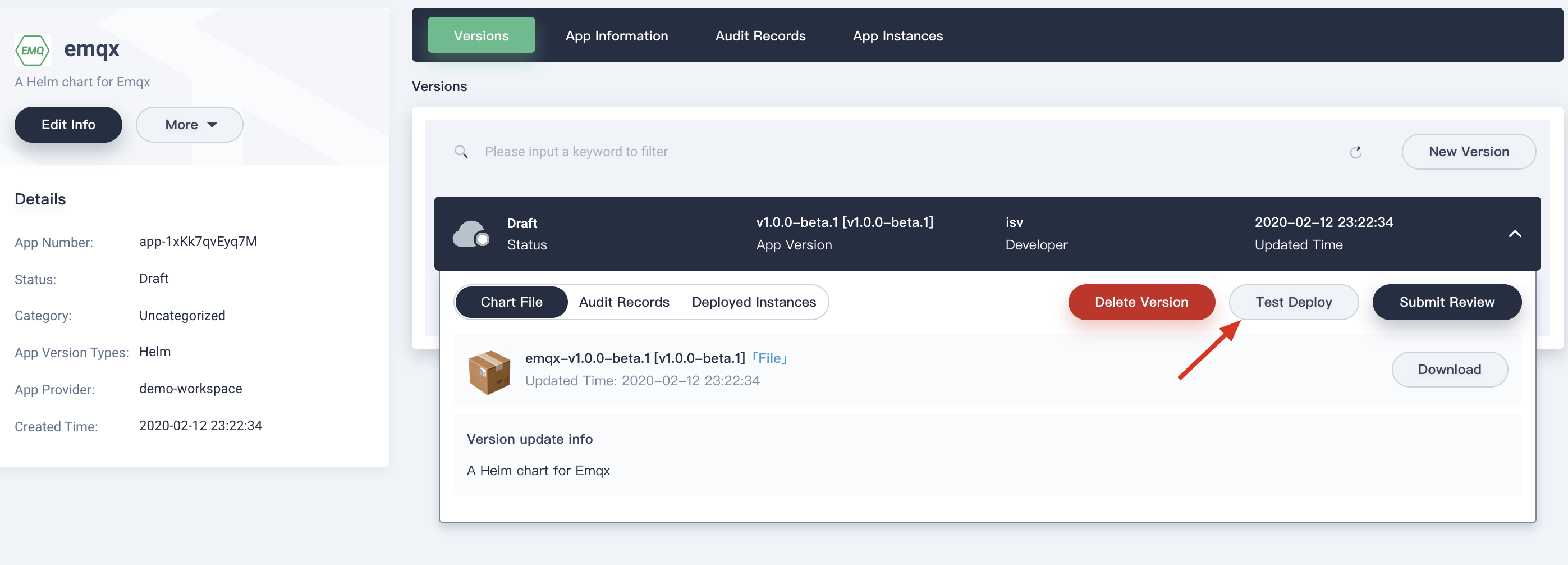Image resolution: width=1568 pixels, height=565 pixels.
Task: Click the New Version button
Action: pos(1469,152)
